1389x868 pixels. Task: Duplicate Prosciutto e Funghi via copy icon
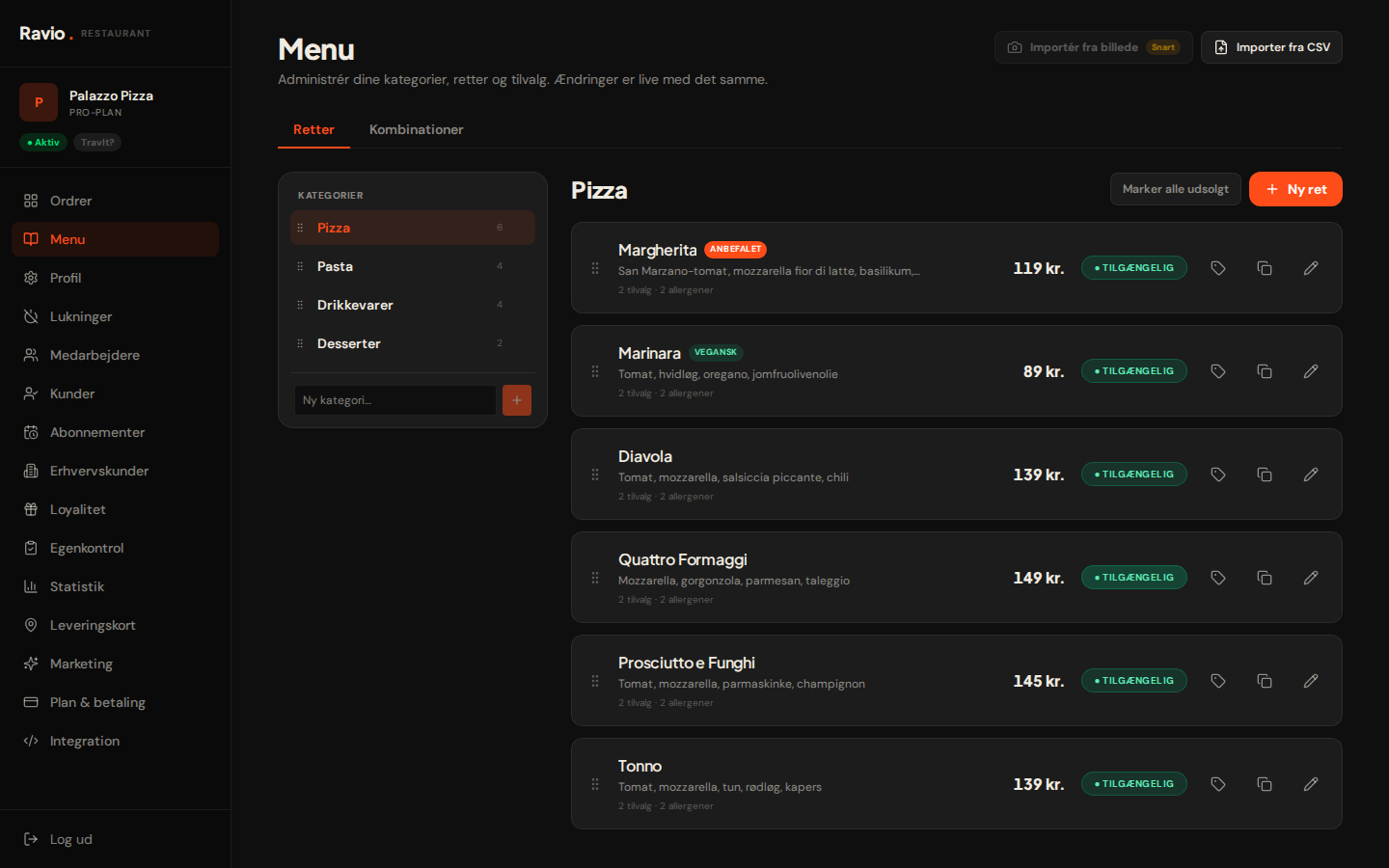[x=1265, y=681]
